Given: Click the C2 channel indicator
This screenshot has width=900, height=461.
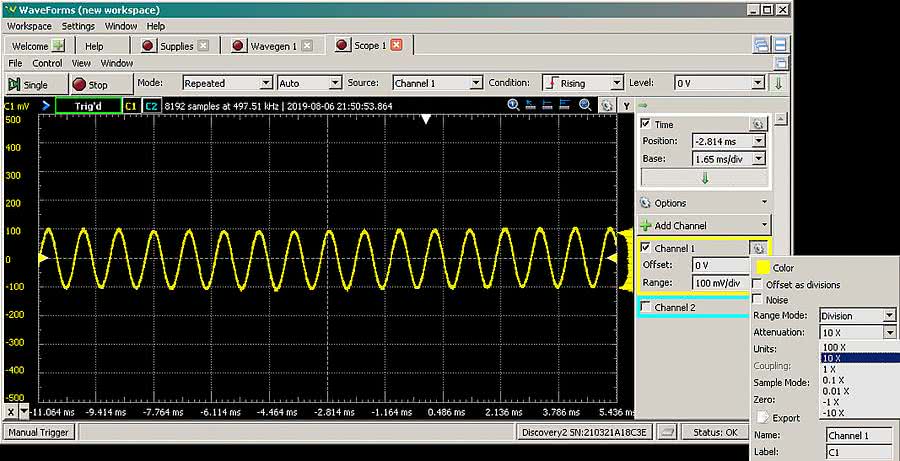Looking at the screenshot, I should pos(150,105).
